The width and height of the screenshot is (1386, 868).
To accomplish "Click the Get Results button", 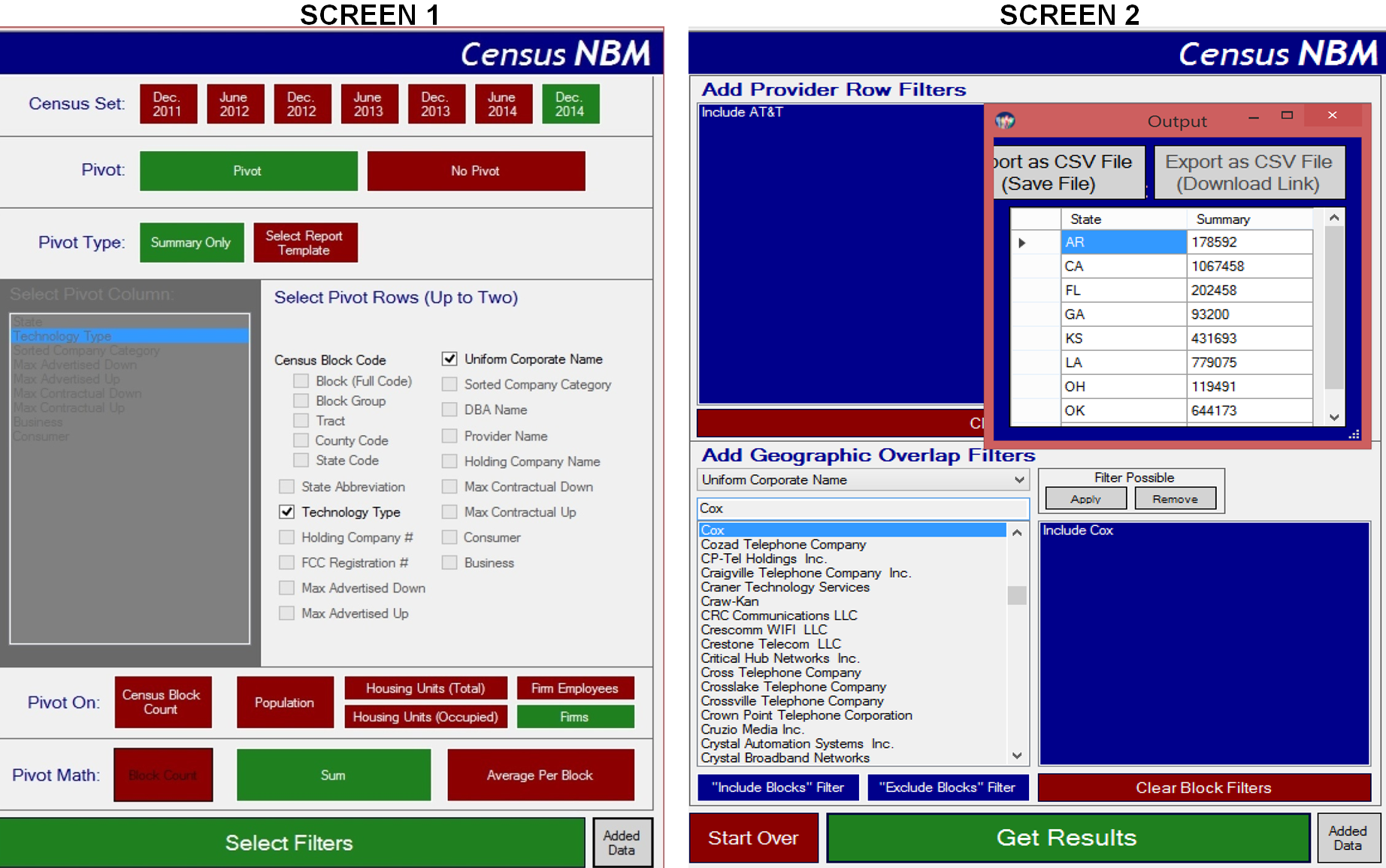I will (x=1067, y=837).
